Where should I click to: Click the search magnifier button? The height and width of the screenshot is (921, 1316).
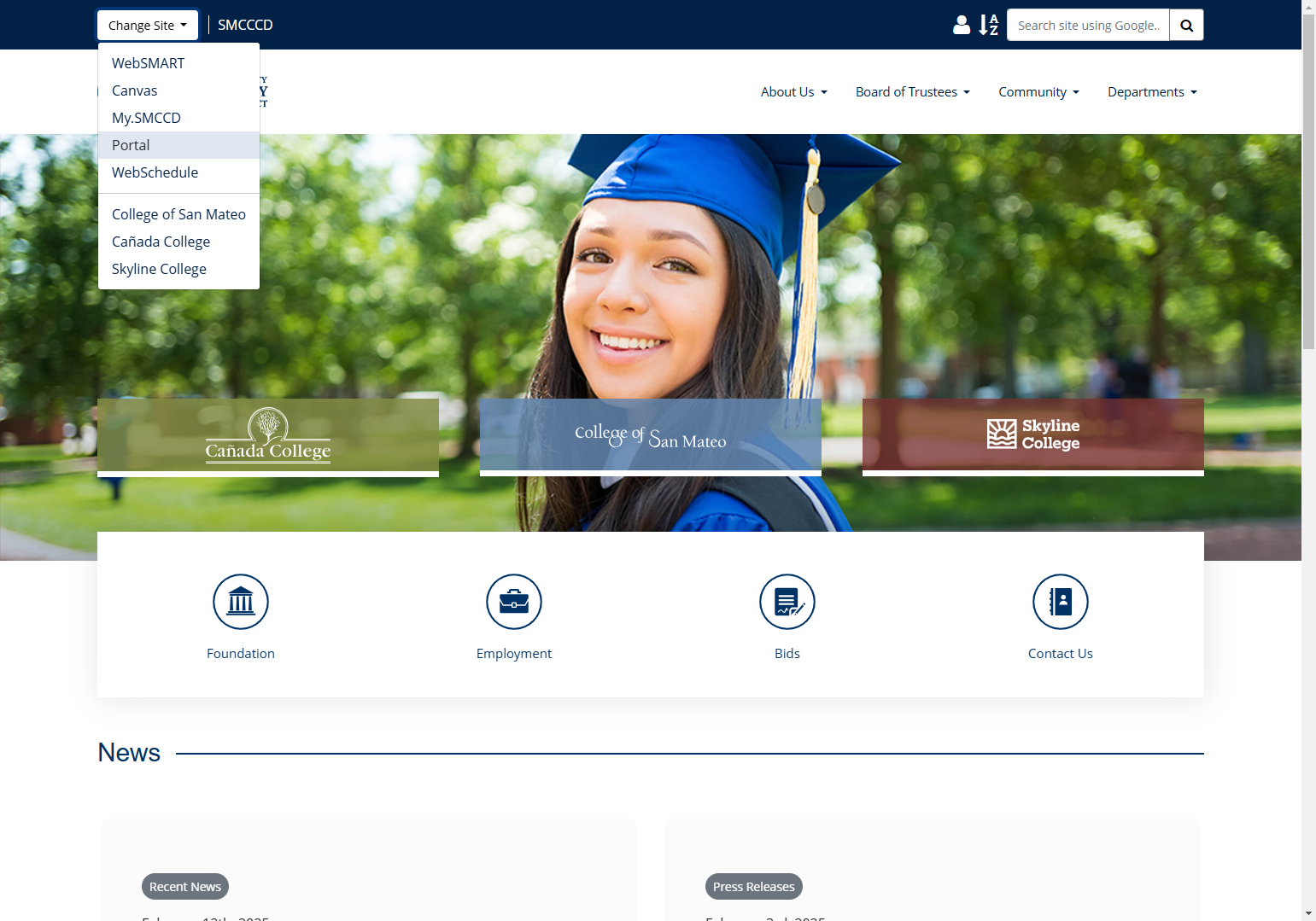tap(1186, 26)
